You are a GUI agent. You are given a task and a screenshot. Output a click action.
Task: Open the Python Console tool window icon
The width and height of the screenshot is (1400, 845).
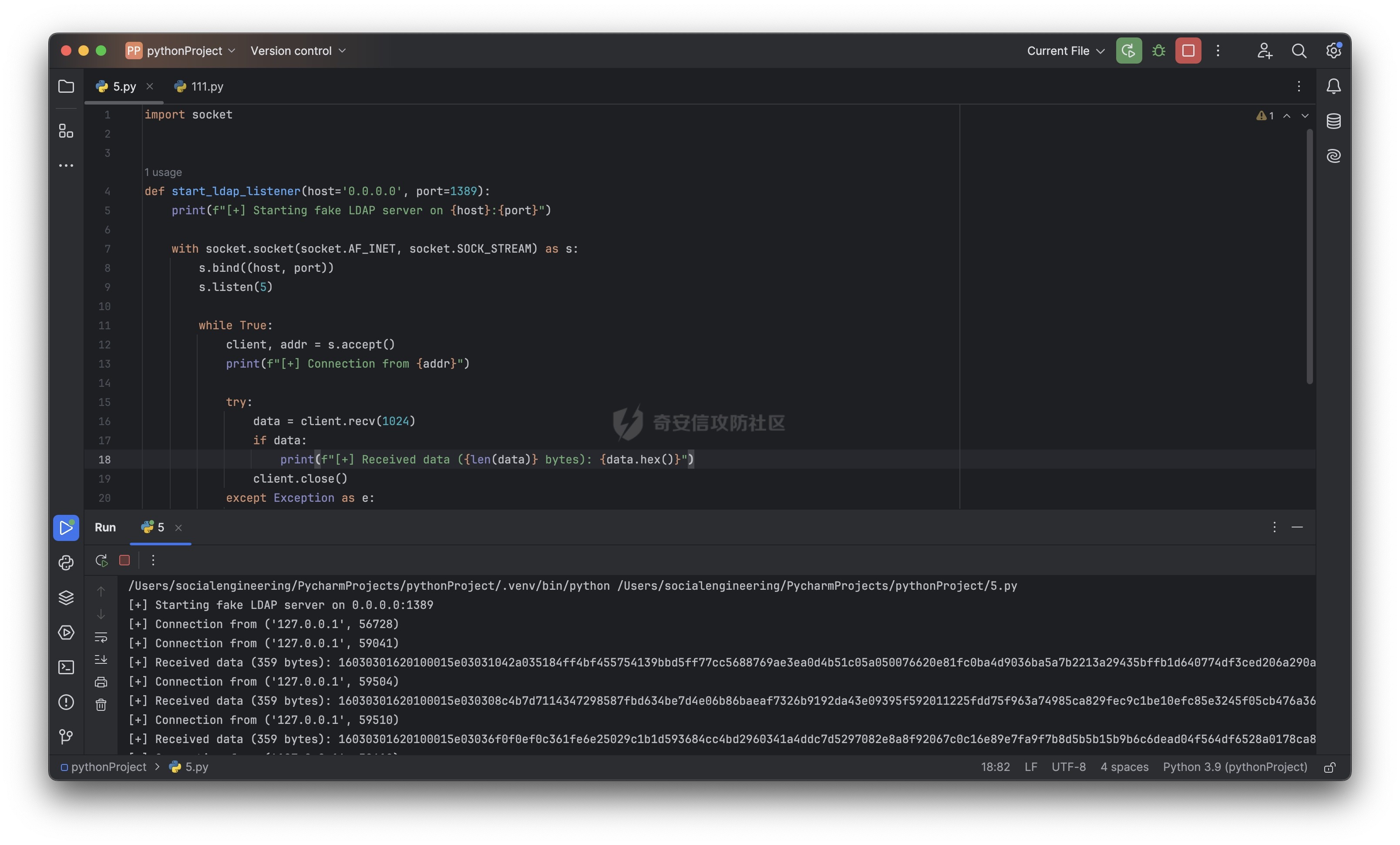(66, 563)
